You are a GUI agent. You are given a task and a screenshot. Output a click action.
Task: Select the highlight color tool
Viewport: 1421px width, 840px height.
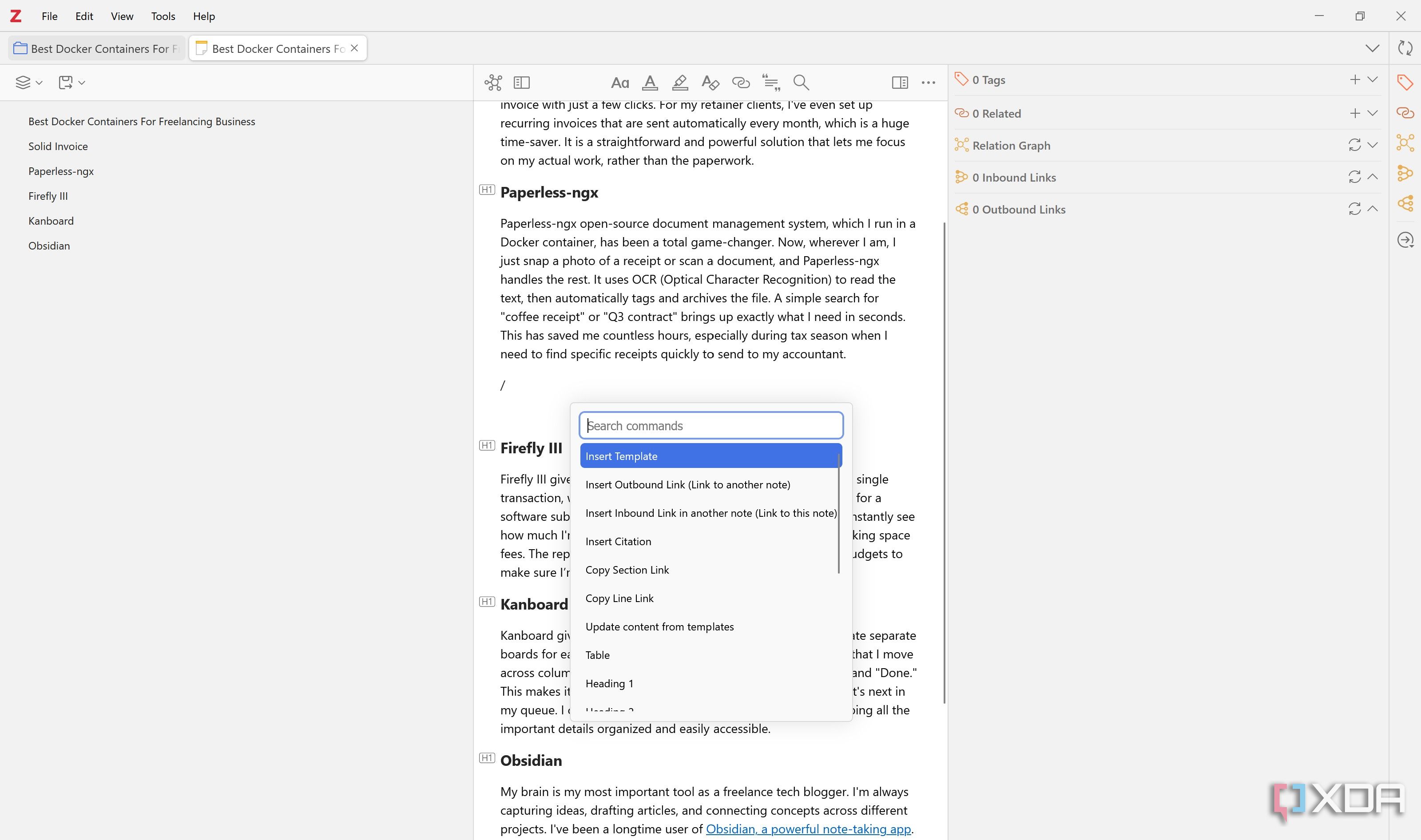(x=680, y=83)
